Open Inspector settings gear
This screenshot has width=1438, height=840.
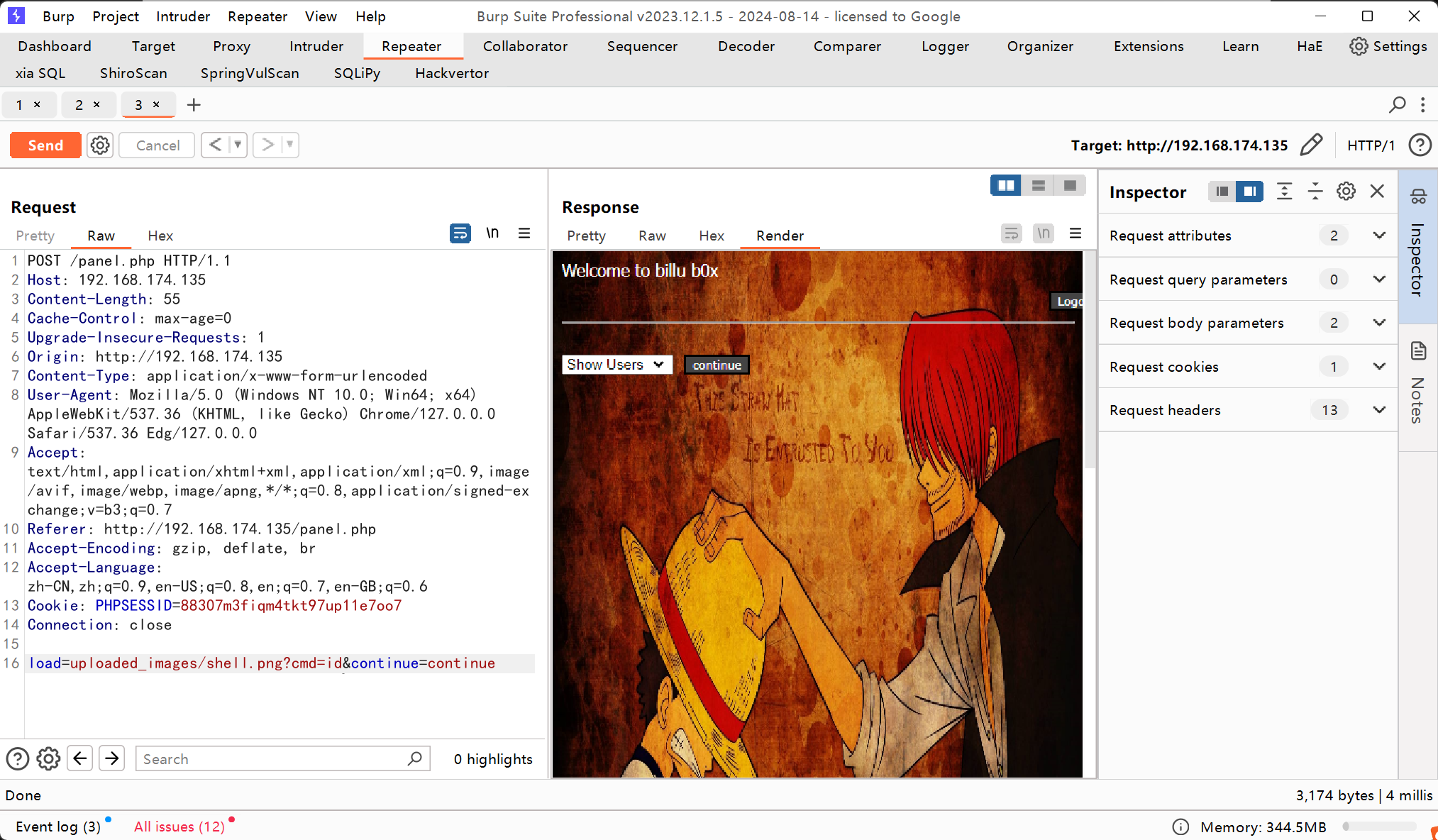[1346, 192]
